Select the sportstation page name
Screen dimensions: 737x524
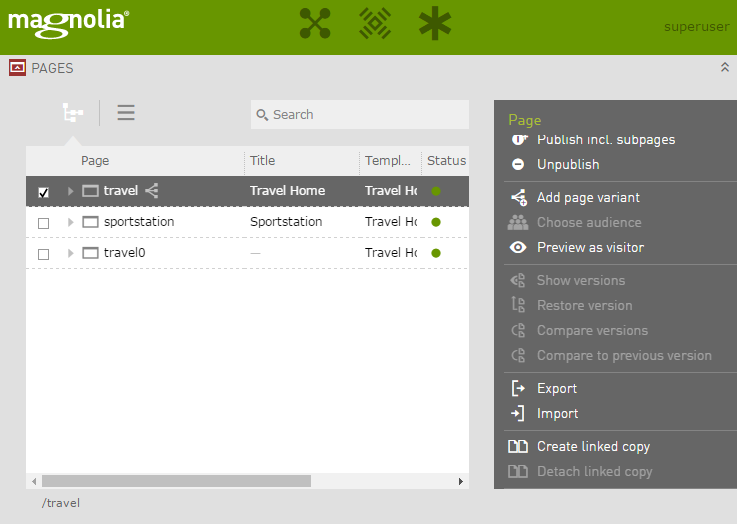(x=139, y=221)
